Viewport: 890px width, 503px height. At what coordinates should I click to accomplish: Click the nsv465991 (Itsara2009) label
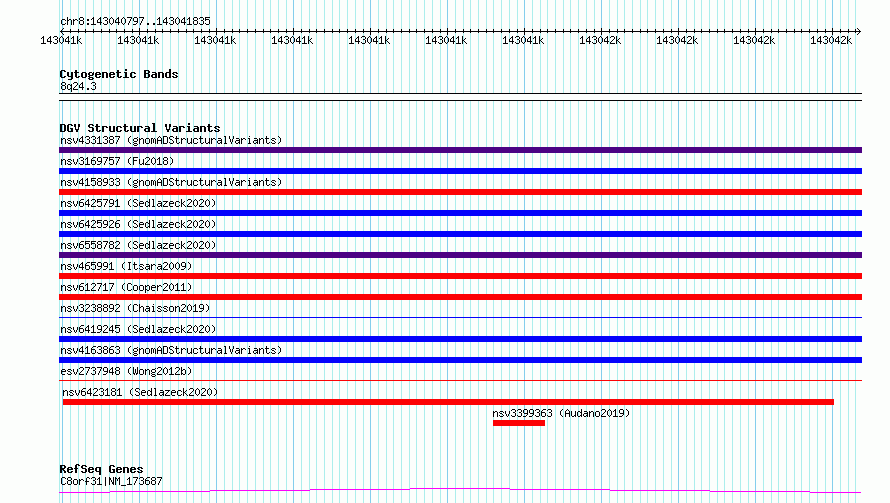point(126,266)
